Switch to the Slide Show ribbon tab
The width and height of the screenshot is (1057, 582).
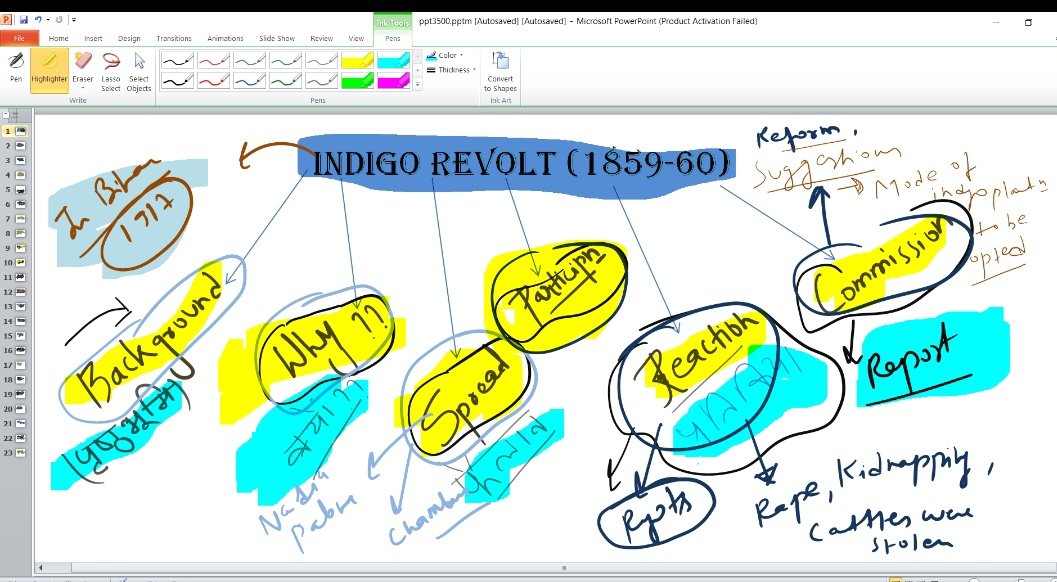point(277,38)
